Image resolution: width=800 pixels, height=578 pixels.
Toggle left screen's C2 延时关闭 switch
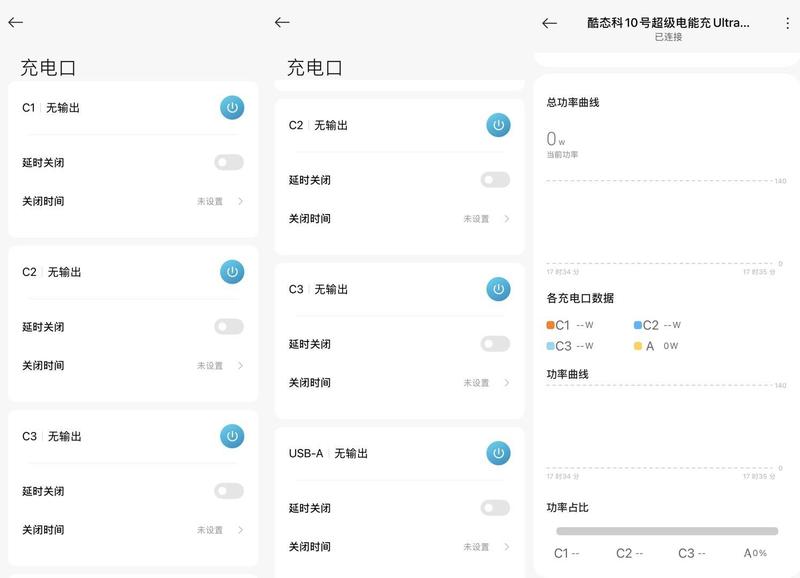point(229,326)
